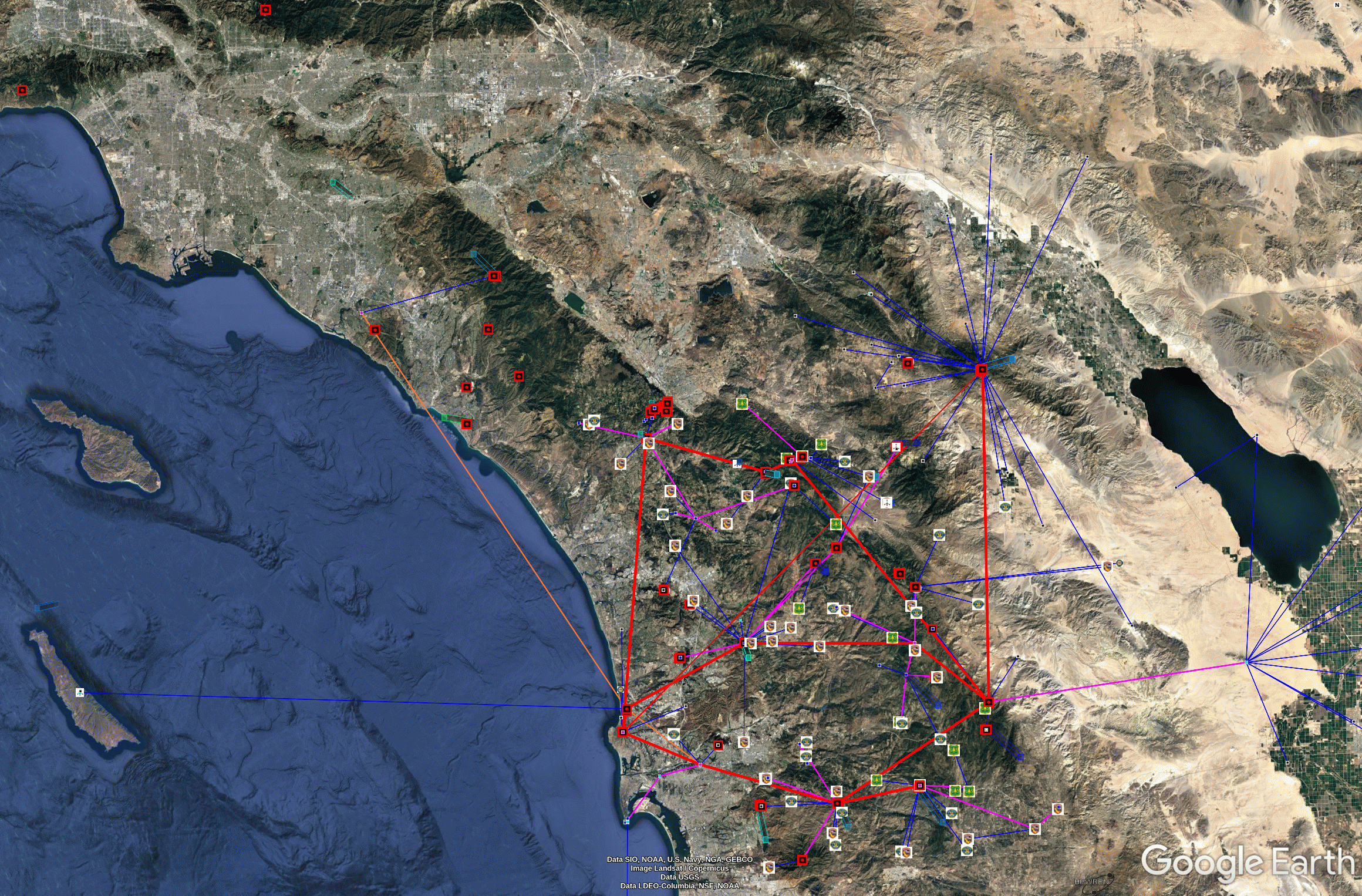This screenshot has width=1362, height=896.
Task: Click the 'Data USGS' attribution text
Action: click(x=680, y=877)
